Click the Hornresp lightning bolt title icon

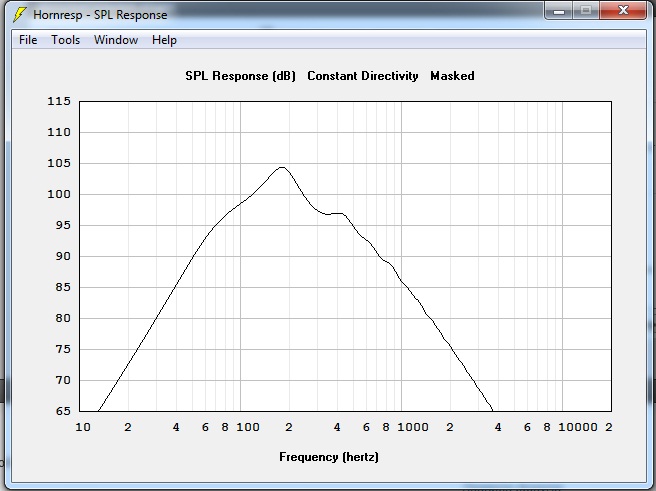[x=19, y=15]
